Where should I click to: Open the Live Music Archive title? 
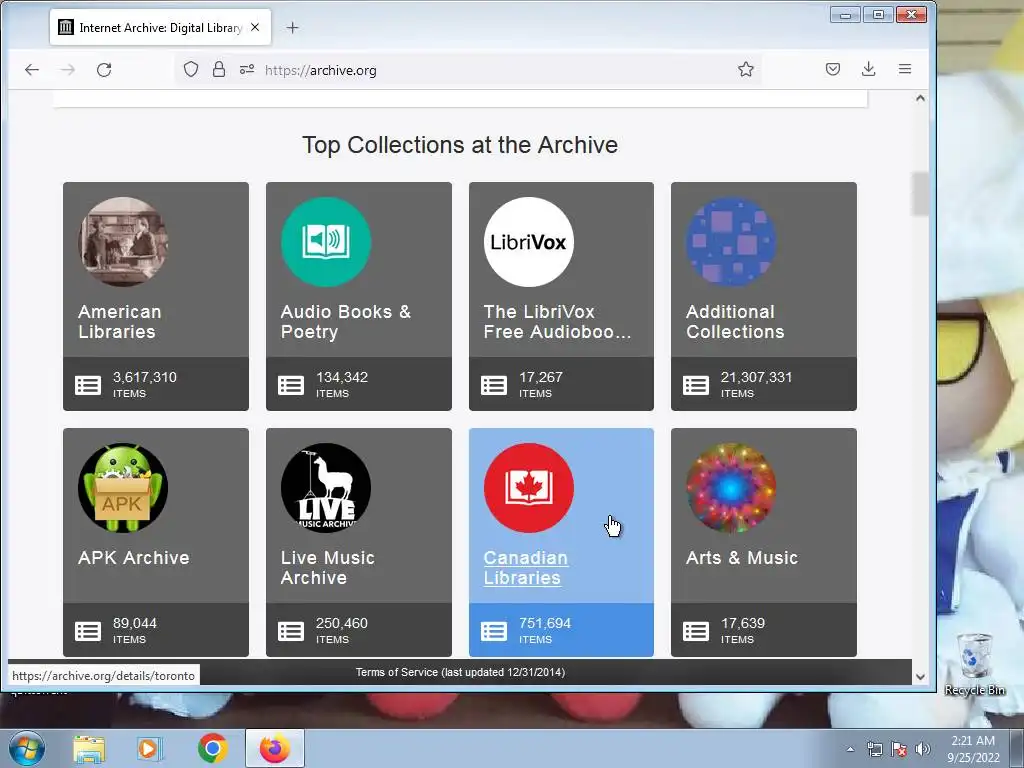pos(327,568)
